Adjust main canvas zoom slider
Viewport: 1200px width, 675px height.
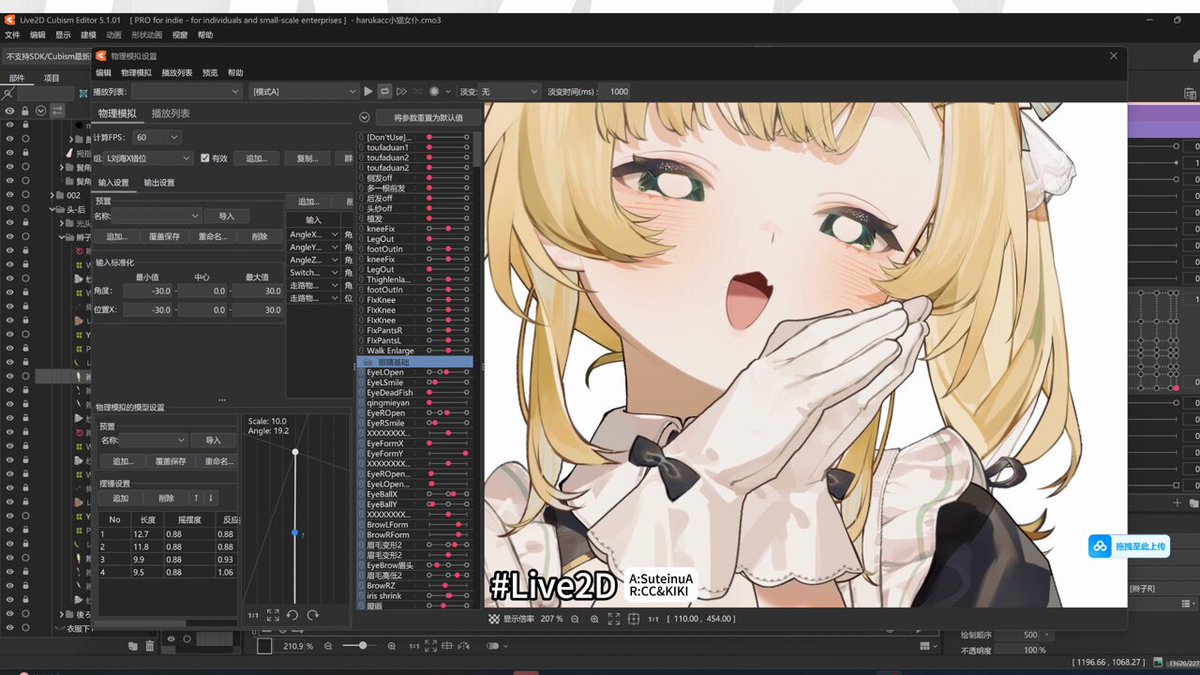pos(362,646)
